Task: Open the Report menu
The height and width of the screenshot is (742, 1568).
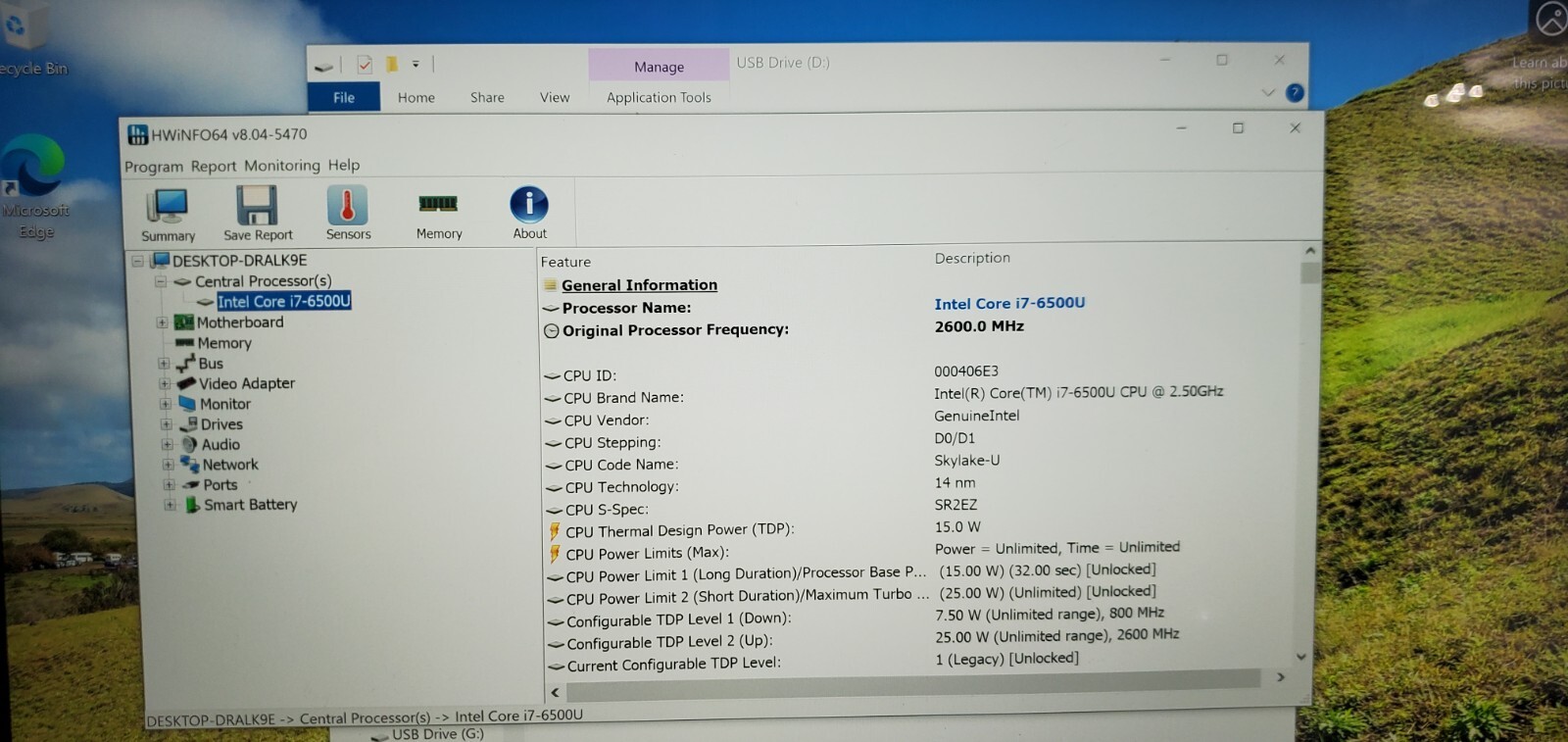Action: (214, 166)
